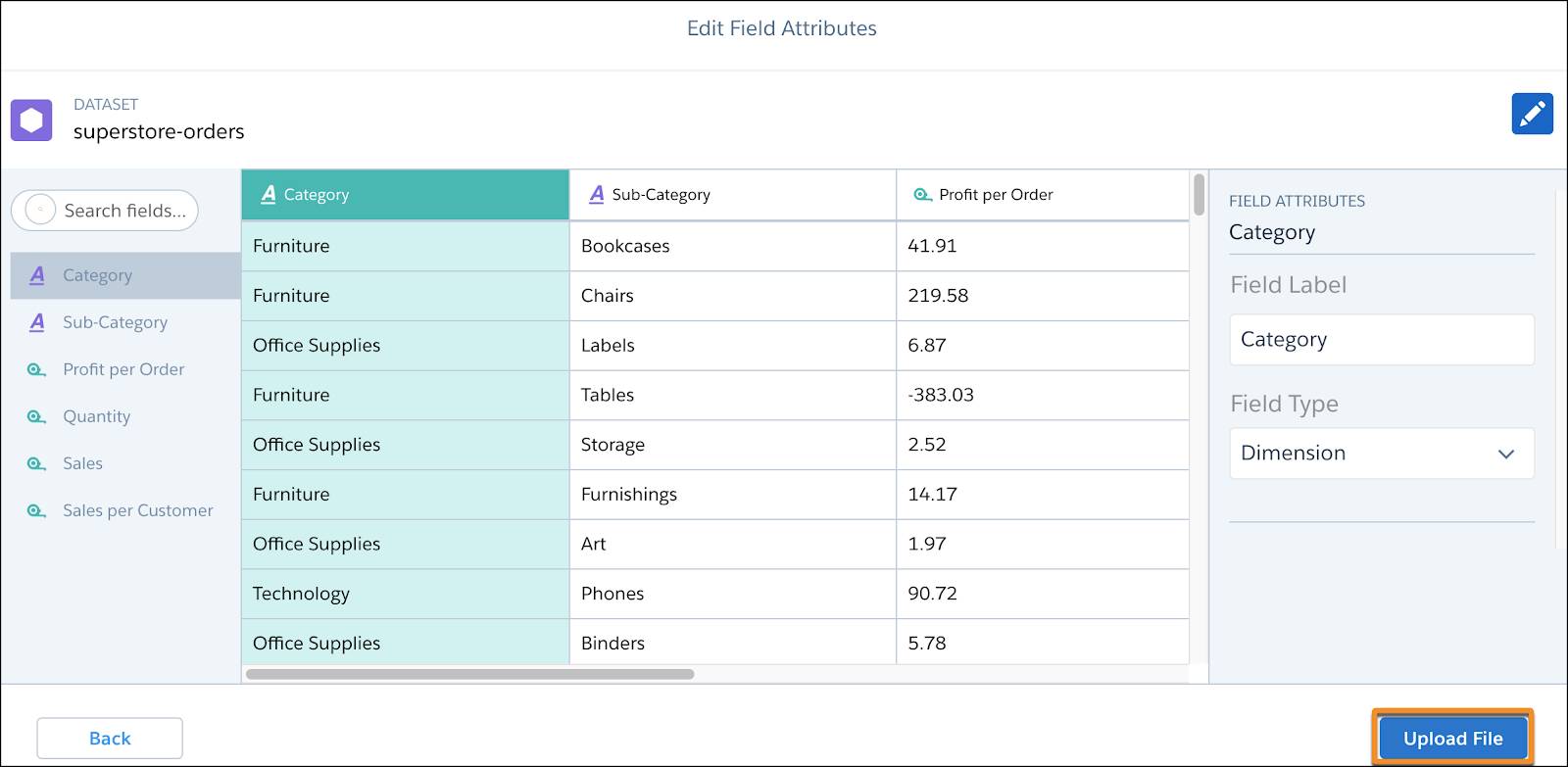Click the pencil edit icon button
Viewport: 1568px width, 767px height.
point(1532,114)
